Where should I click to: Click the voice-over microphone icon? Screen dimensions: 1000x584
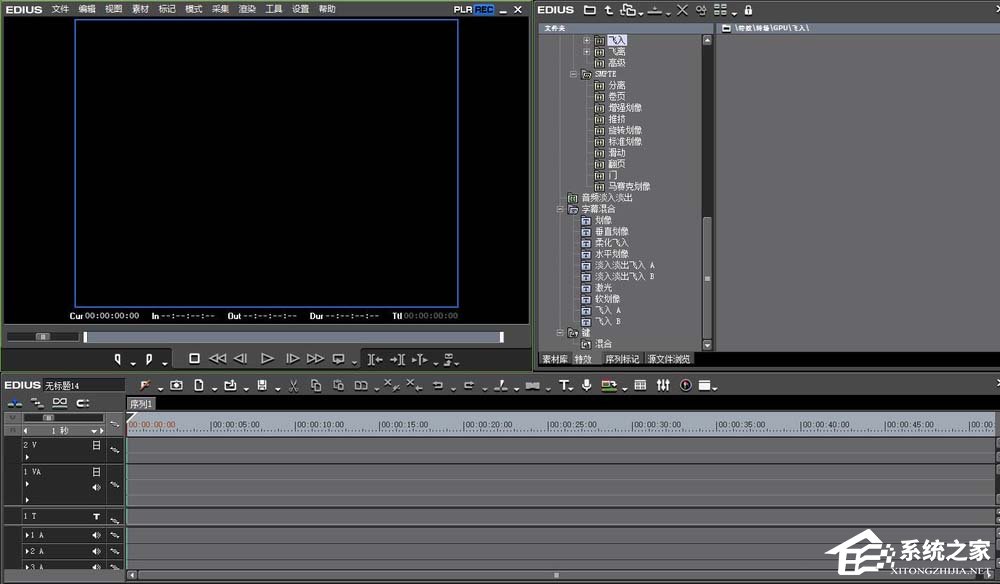click(587, 385)
